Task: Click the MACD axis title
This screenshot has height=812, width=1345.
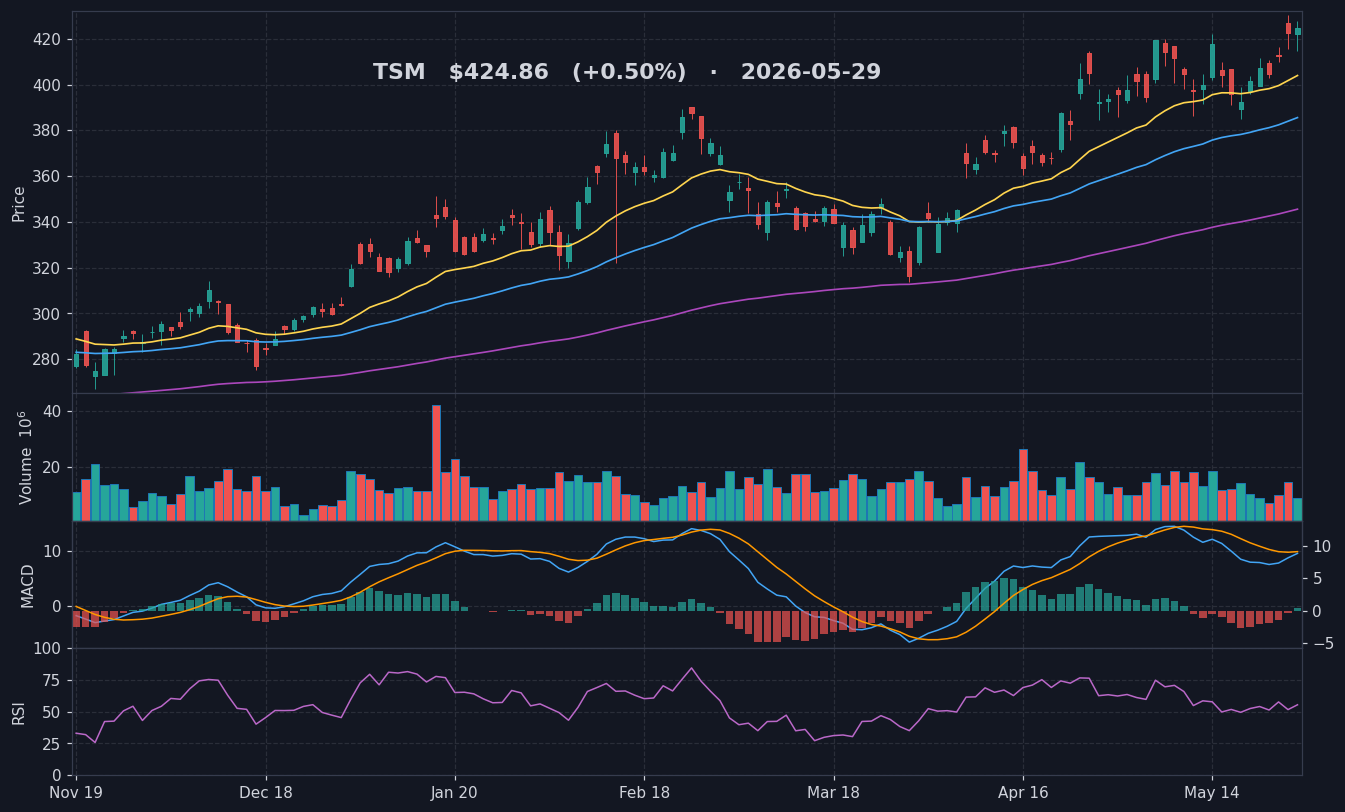Action: pos(28,585)
